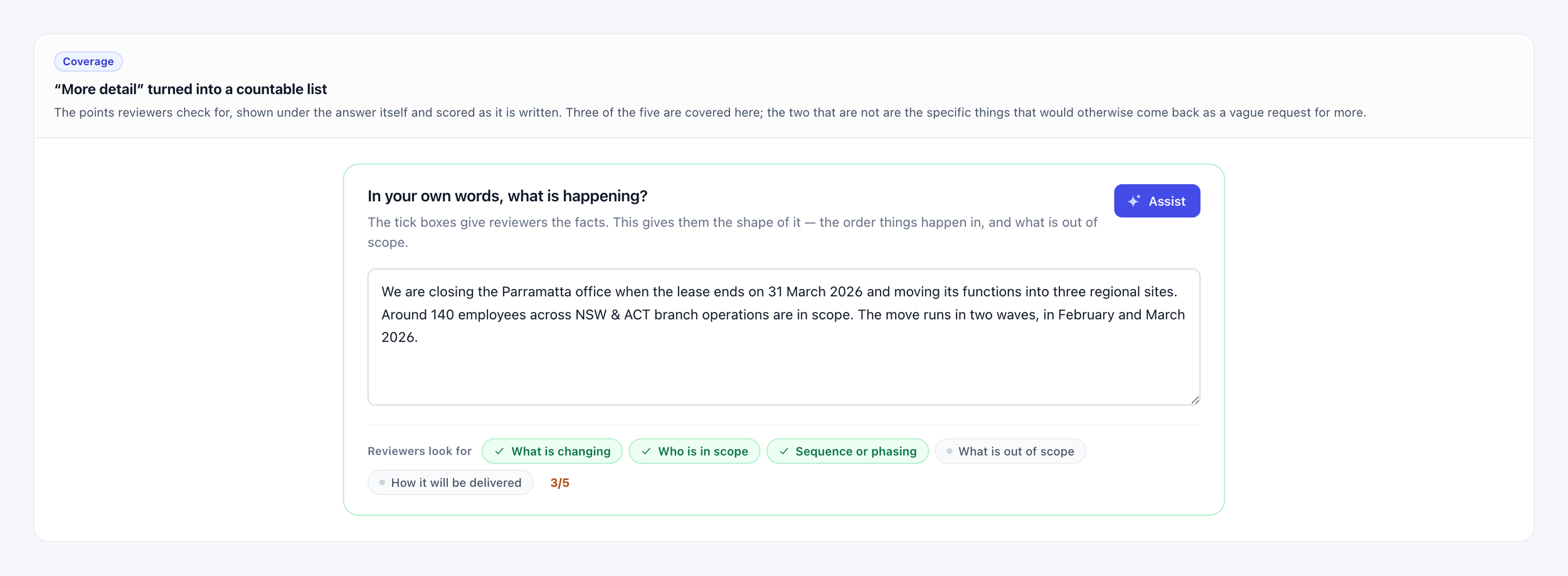Click the checkmark on "Who is in scope"
This screenshot has height=576, width=1568.
click(646, 451)
